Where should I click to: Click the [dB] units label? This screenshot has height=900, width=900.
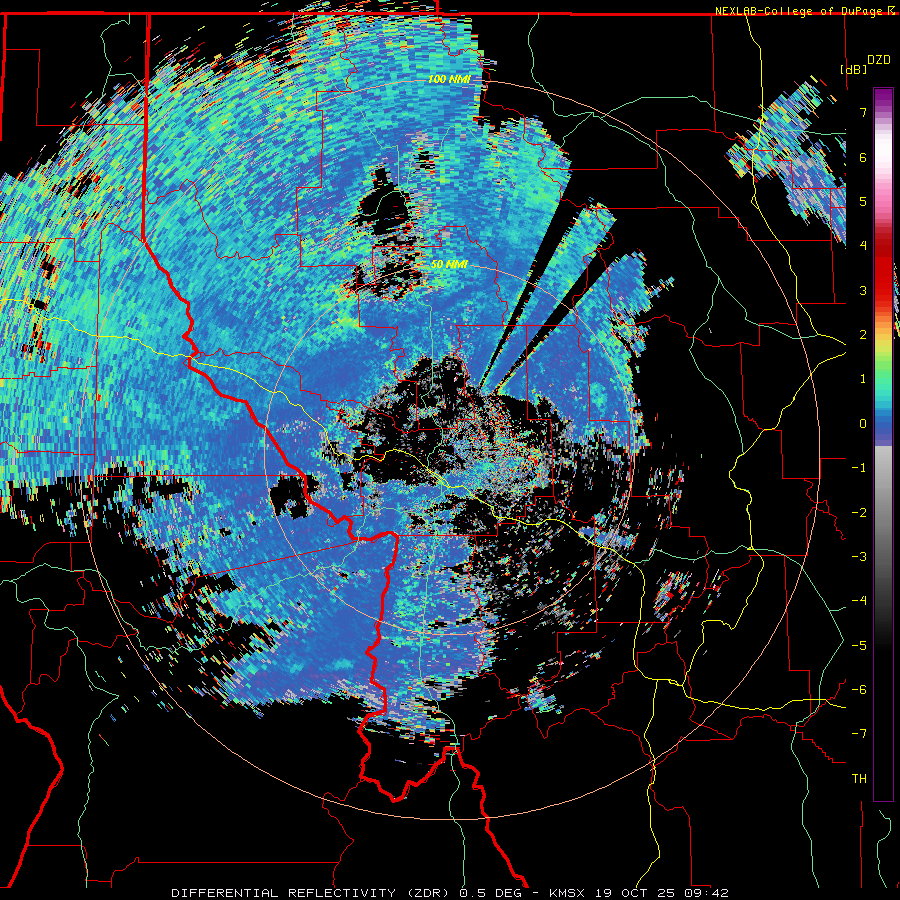click(854, 69)
